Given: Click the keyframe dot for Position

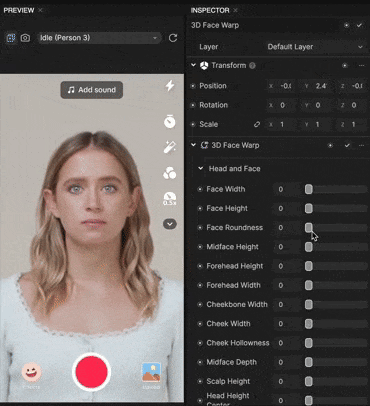Looking at the screenshot, I should pyautogui.click(x=193, y=86).
